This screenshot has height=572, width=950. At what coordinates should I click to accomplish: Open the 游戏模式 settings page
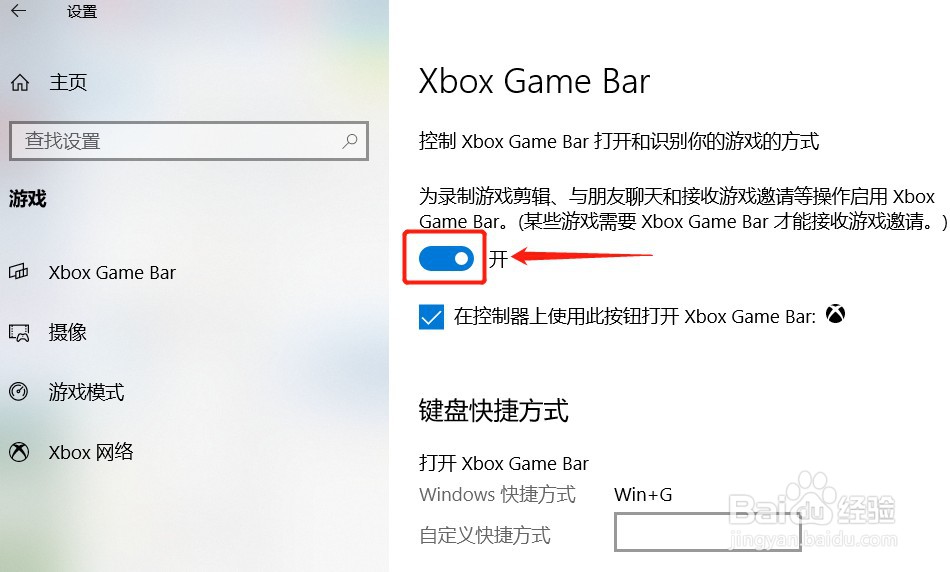pyautogui.click(x=87, y=392)
